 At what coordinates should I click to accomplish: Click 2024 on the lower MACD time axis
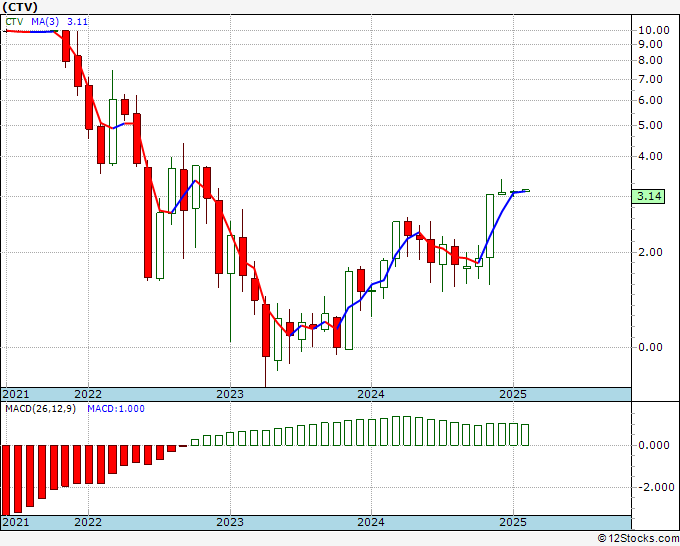tap(371, 522)
